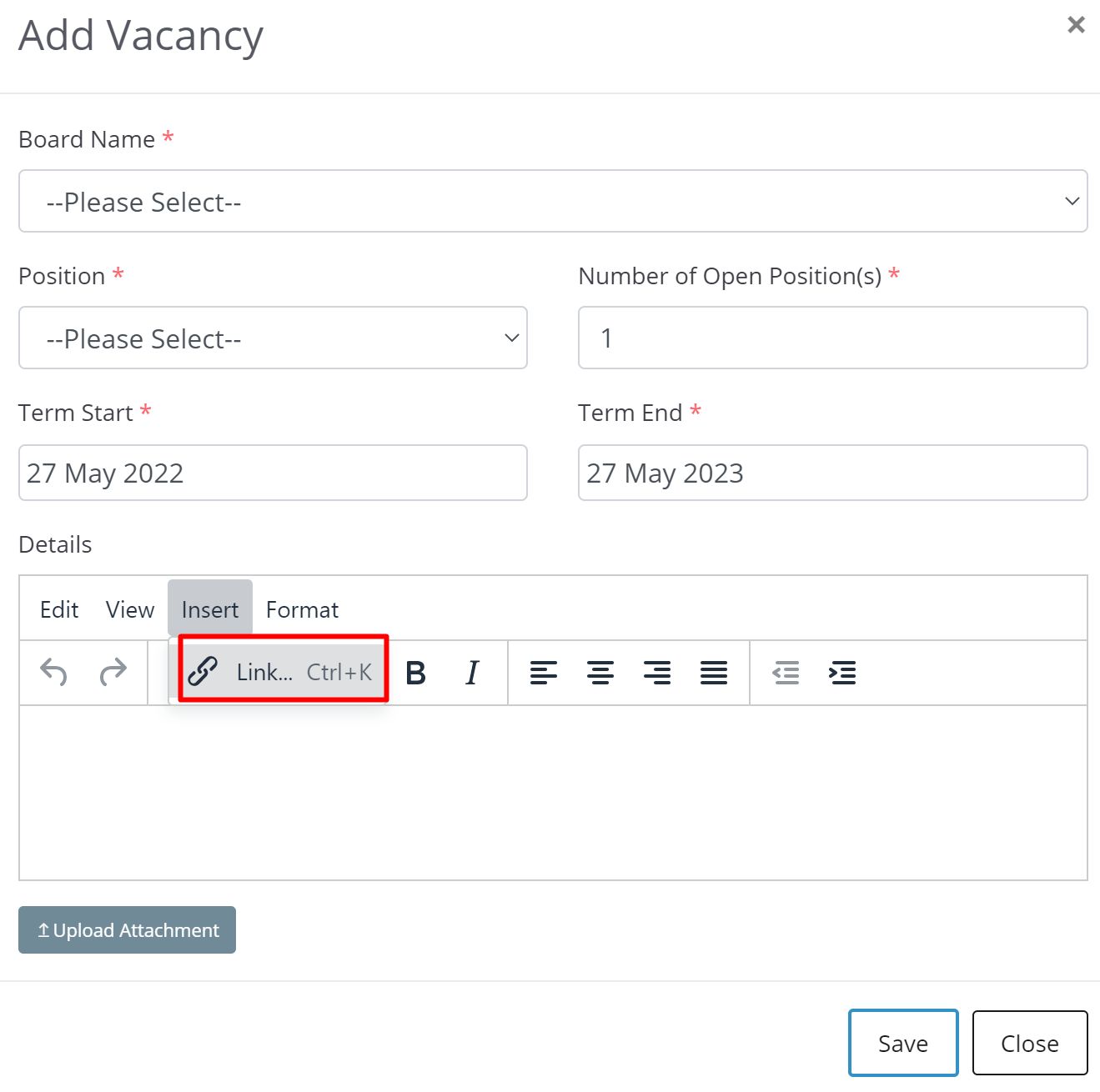Increase indent in the editor toolbar
This screenshot has width=1100, height=1092.
click(x=842, y=672)
